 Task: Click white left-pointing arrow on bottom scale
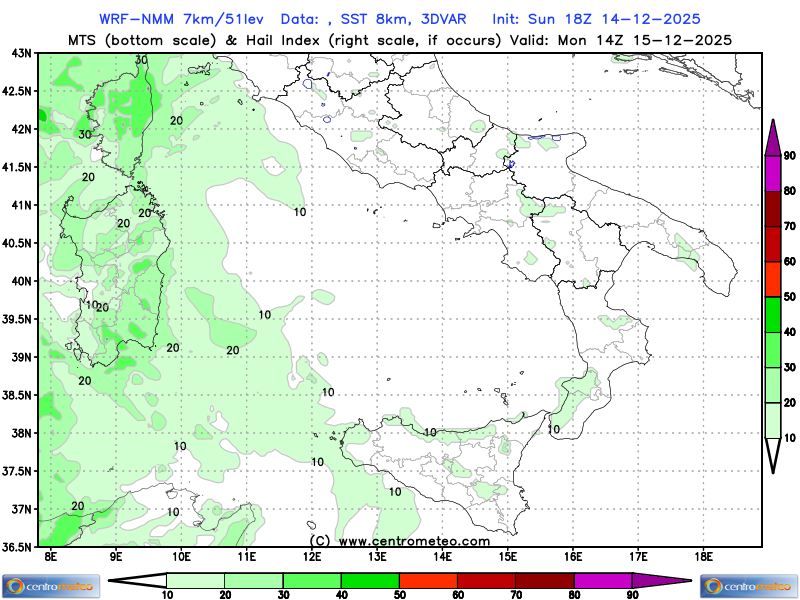pyautogui.click(x=136, y=580)
